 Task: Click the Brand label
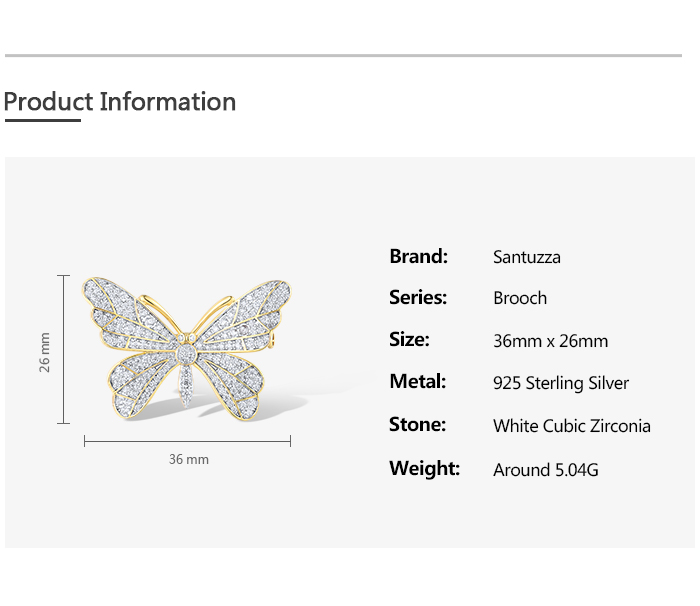pyautogui.click(x=418, y=256)
